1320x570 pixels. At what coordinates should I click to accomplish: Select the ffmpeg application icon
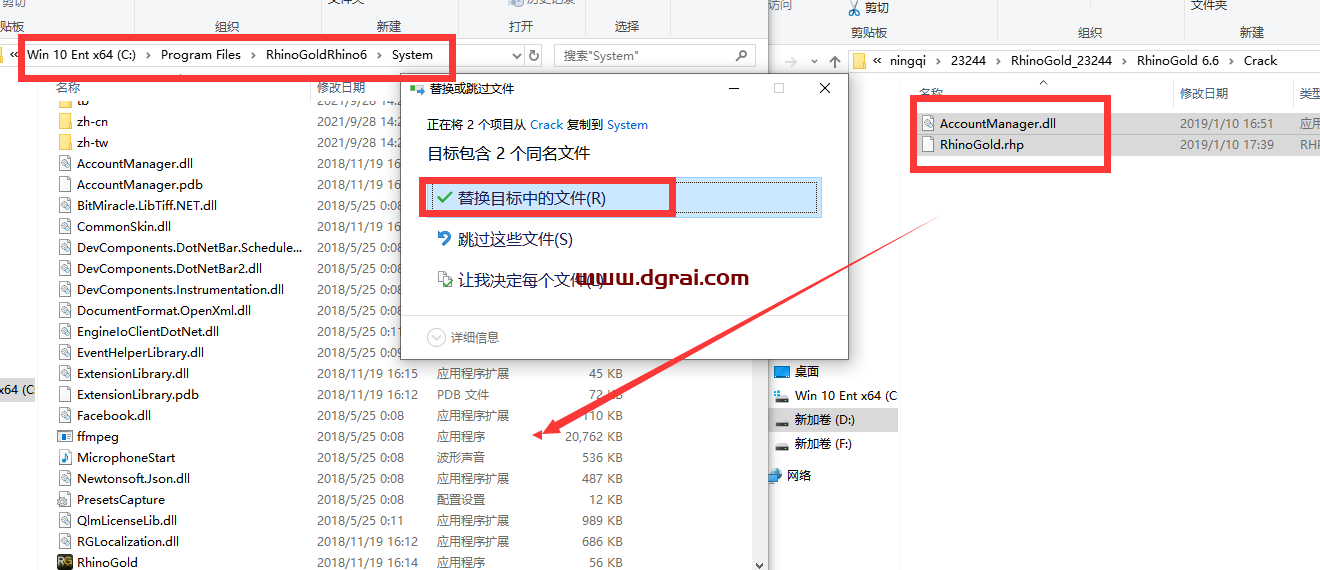[x=65, y=437]
